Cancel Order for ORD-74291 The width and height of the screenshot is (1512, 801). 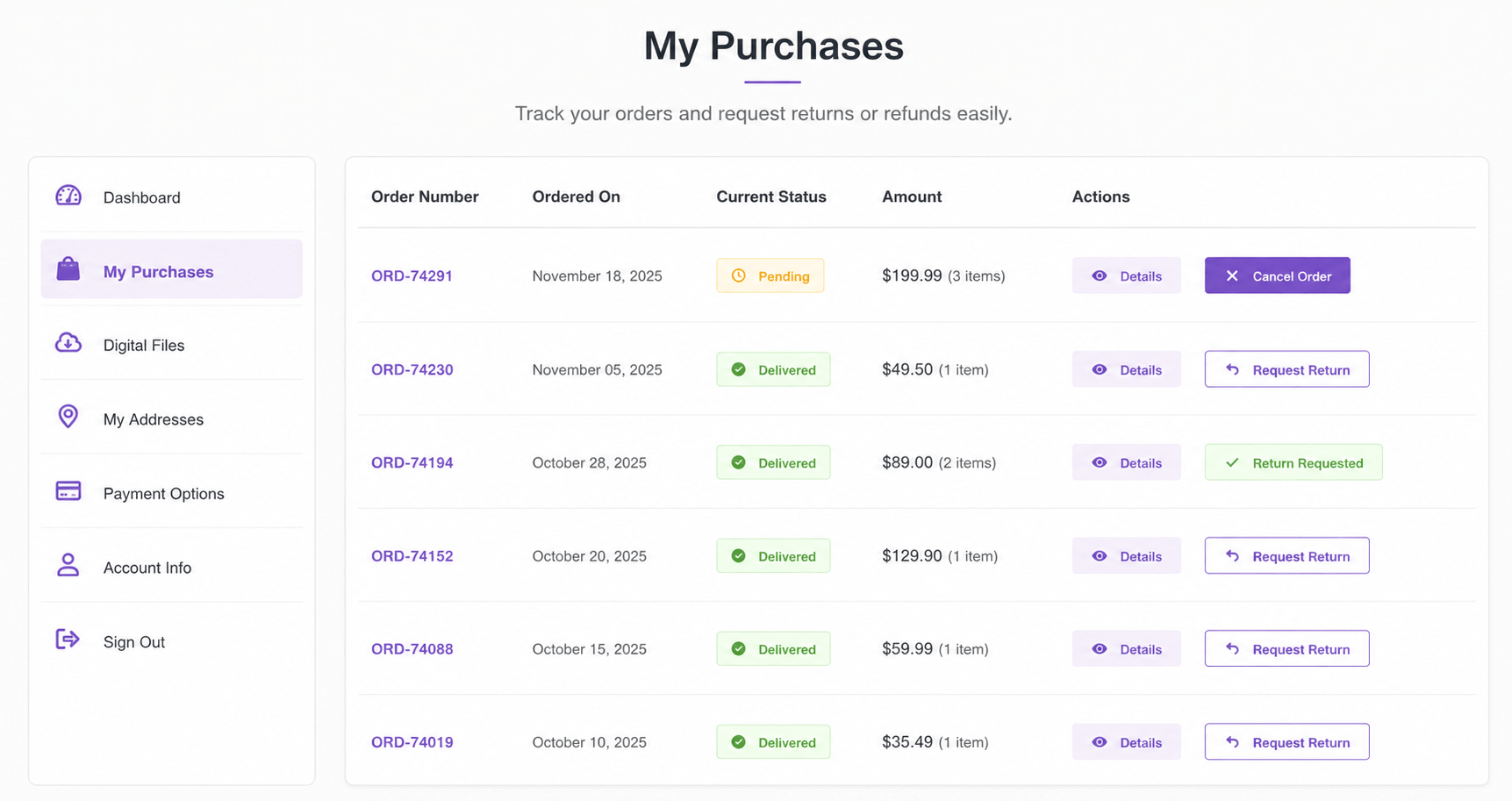(x=1277, y=275)
